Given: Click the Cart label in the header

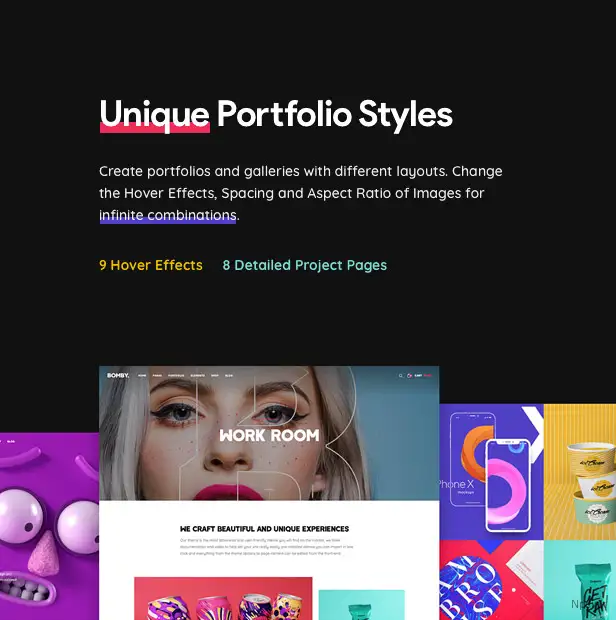Looking at the screenshot, I should [418, 376].
